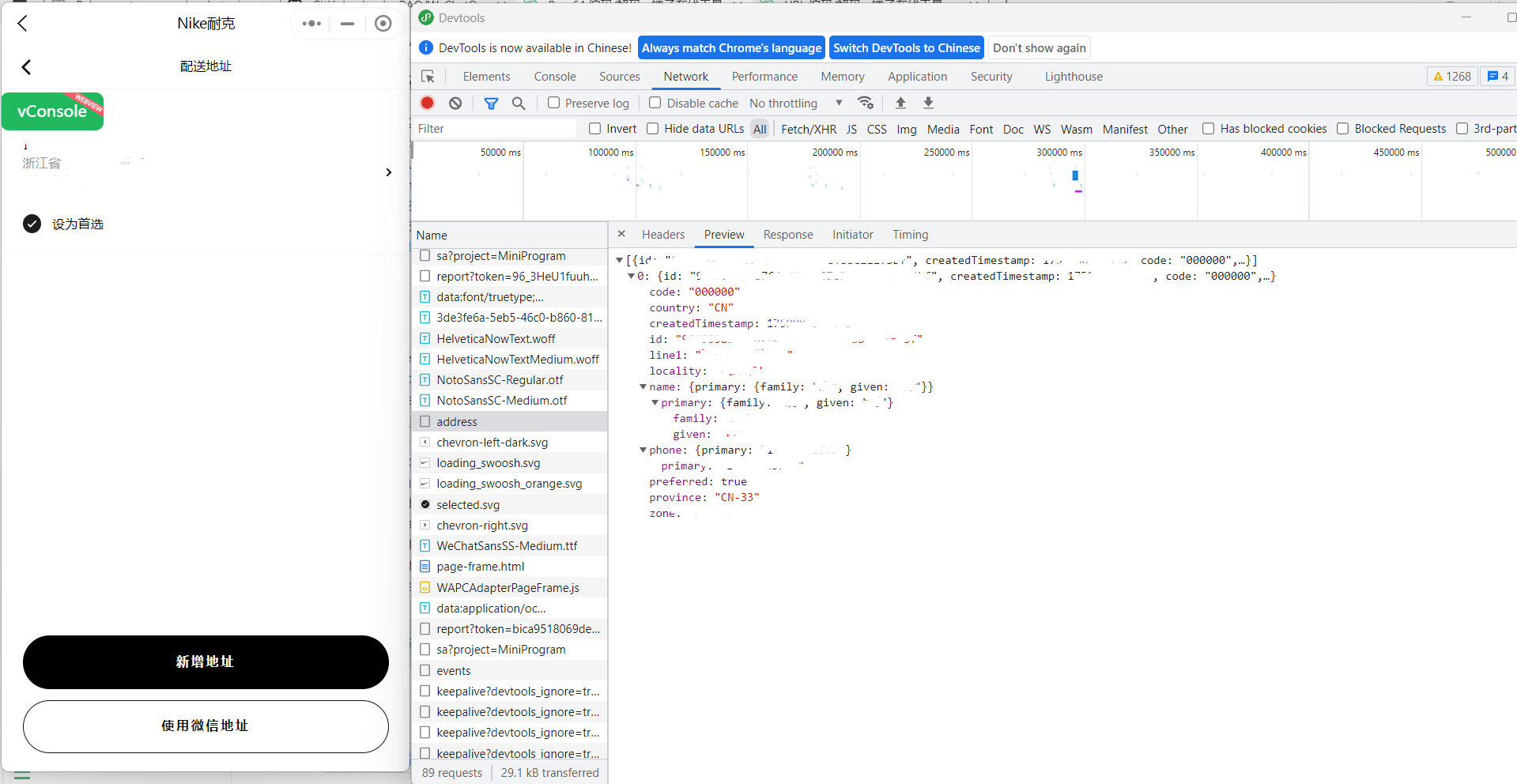Image resolution: width=1517 pixels, height=784 pixels.
Task: Enable Disable cache checkbox
Action: pyautogui.click(x=655, y=103)
